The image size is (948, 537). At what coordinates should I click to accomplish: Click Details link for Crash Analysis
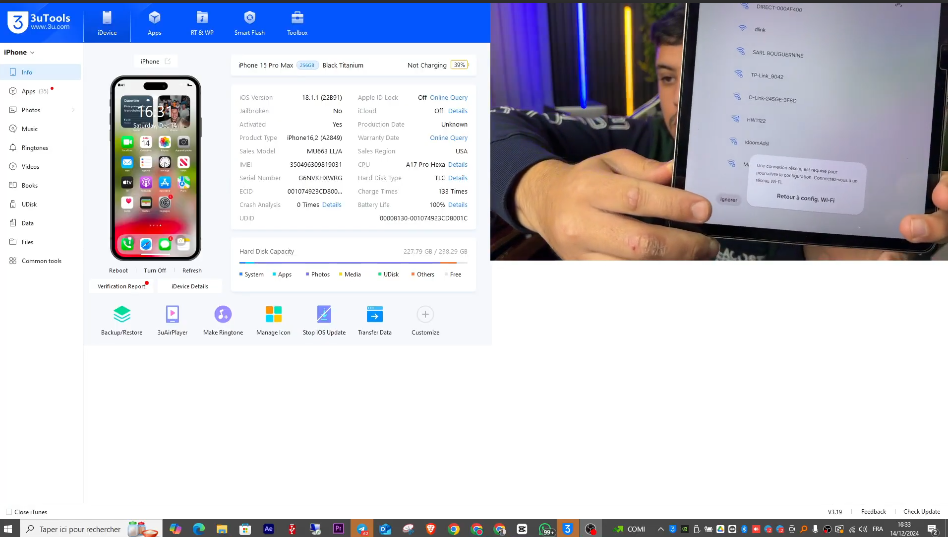[x=332, y=204]
